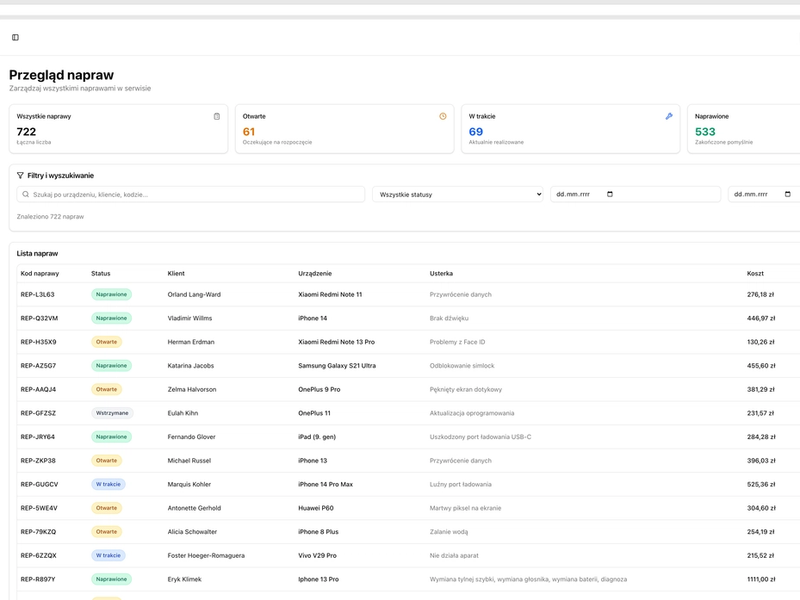This screenshot has width=800, height=600.
Task: Click fault Martwy piksel na ekranie
Action: (465, 508)
